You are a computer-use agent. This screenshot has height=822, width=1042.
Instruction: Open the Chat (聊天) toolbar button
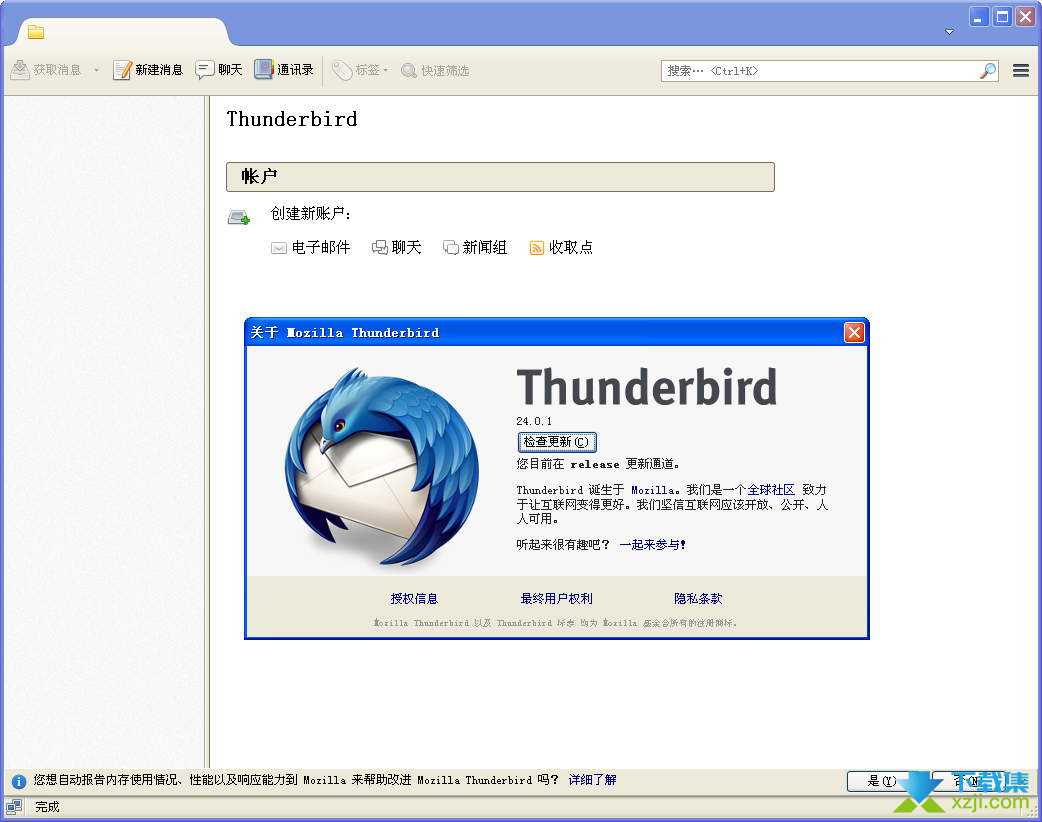pos(219,70)
